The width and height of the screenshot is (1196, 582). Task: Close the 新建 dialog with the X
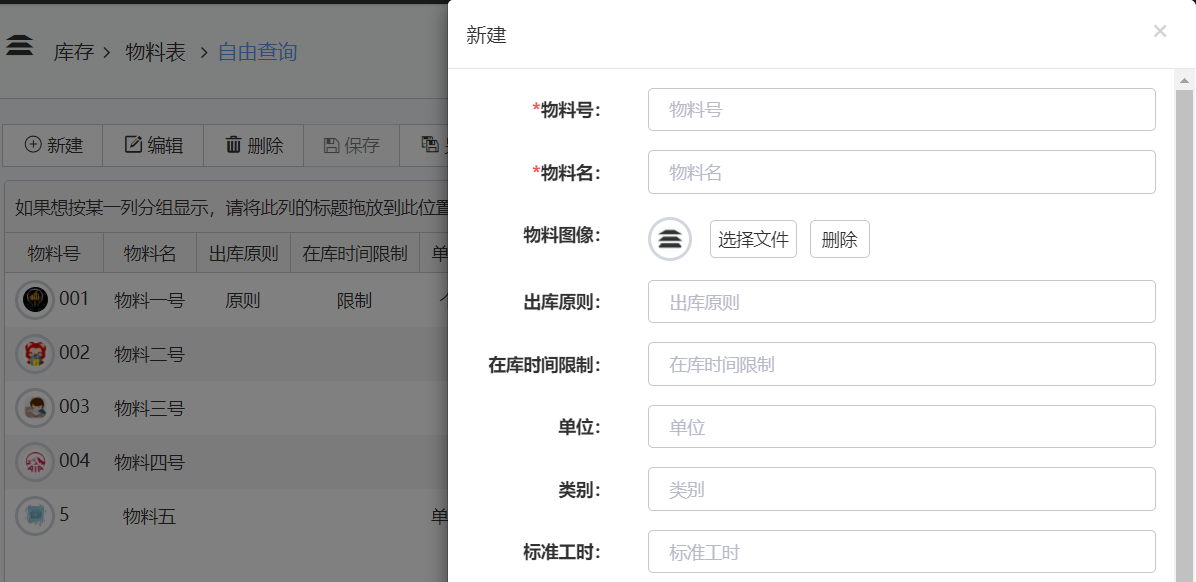click(x=1160, y=31)
